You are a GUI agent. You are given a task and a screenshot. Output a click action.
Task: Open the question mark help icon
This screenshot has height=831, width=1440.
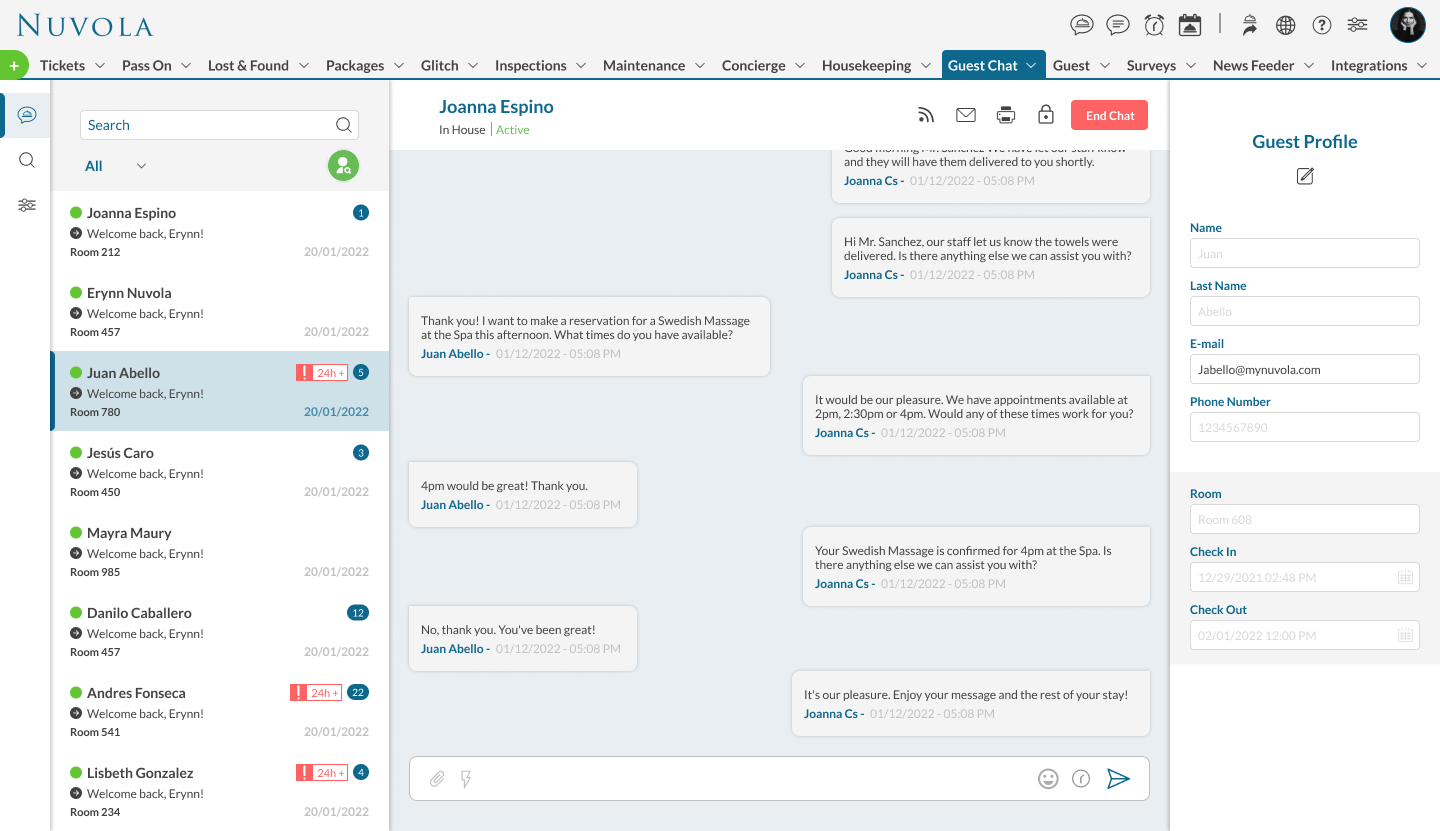tap(1322, 25)
